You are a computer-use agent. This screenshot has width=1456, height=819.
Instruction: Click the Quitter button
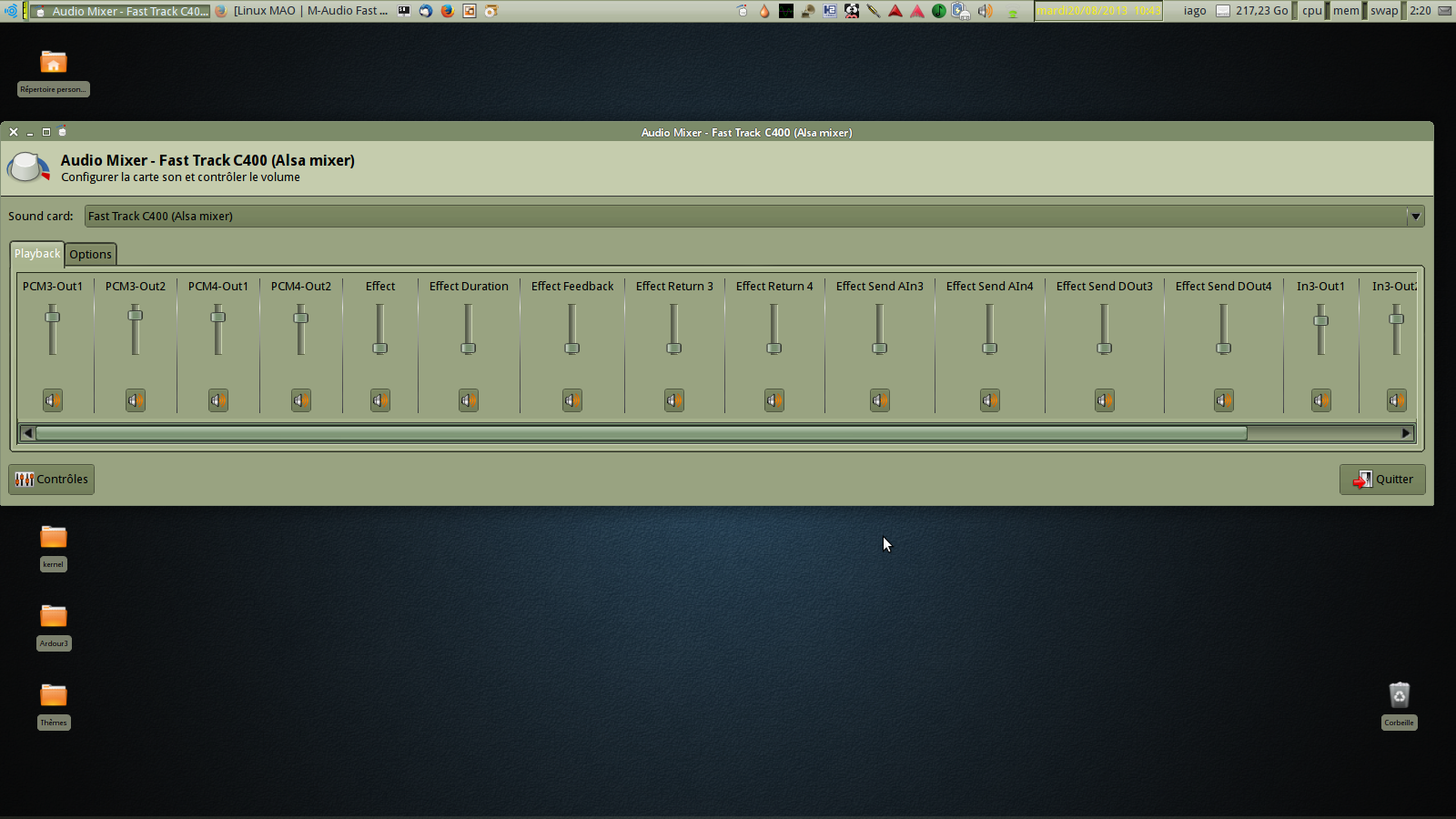click(x=1382, y=480)
